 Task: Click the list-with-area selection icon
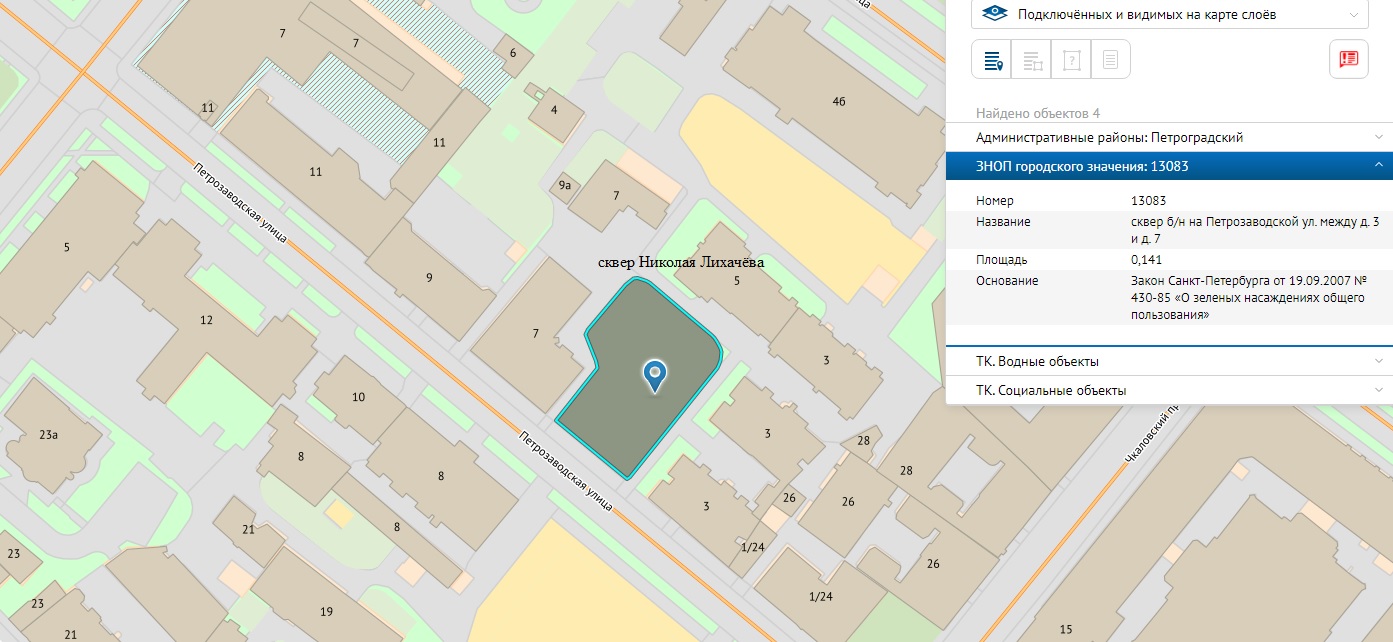pyautogui.click(x=1032, y=60)
